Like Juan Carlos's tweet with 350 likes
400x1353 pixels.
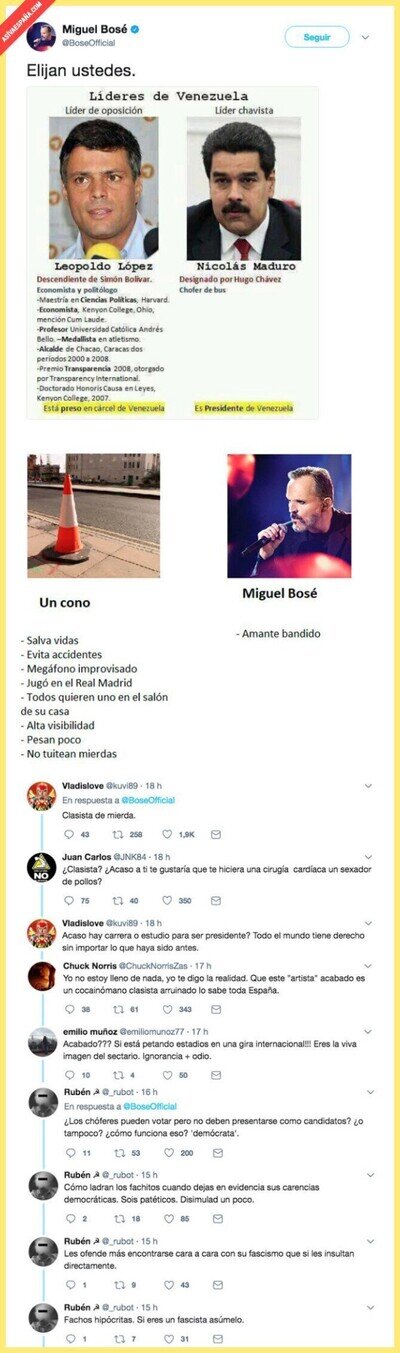(168, 900)
